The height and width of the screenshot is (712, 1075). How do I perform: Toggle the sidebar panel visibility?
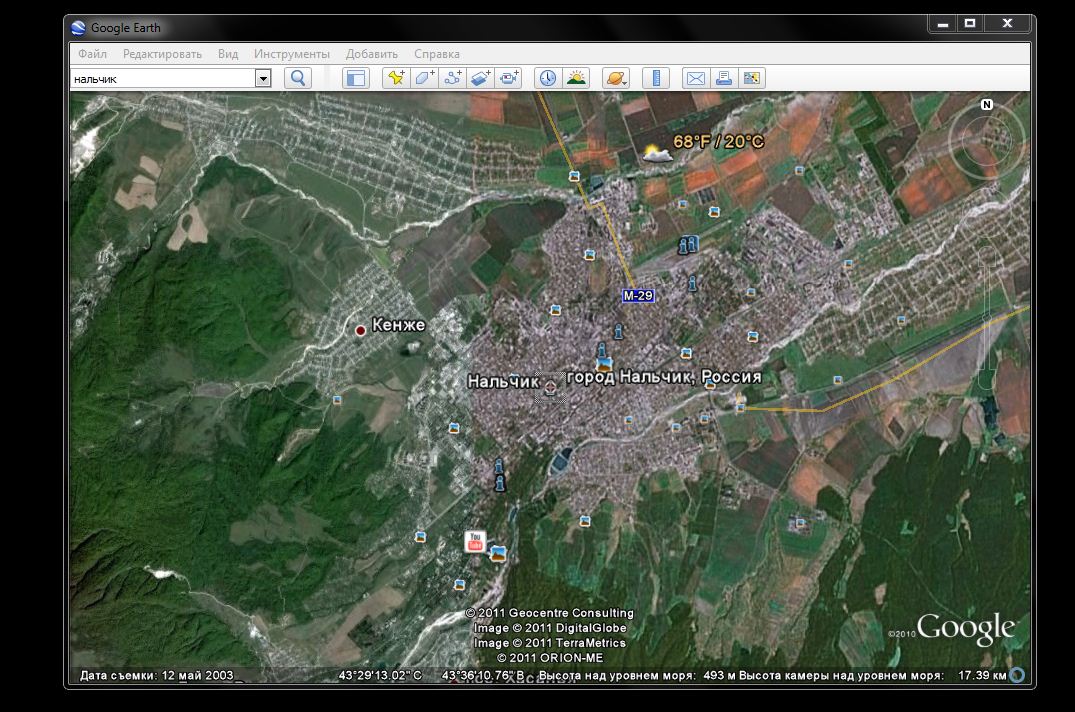(x=356, y=78)
